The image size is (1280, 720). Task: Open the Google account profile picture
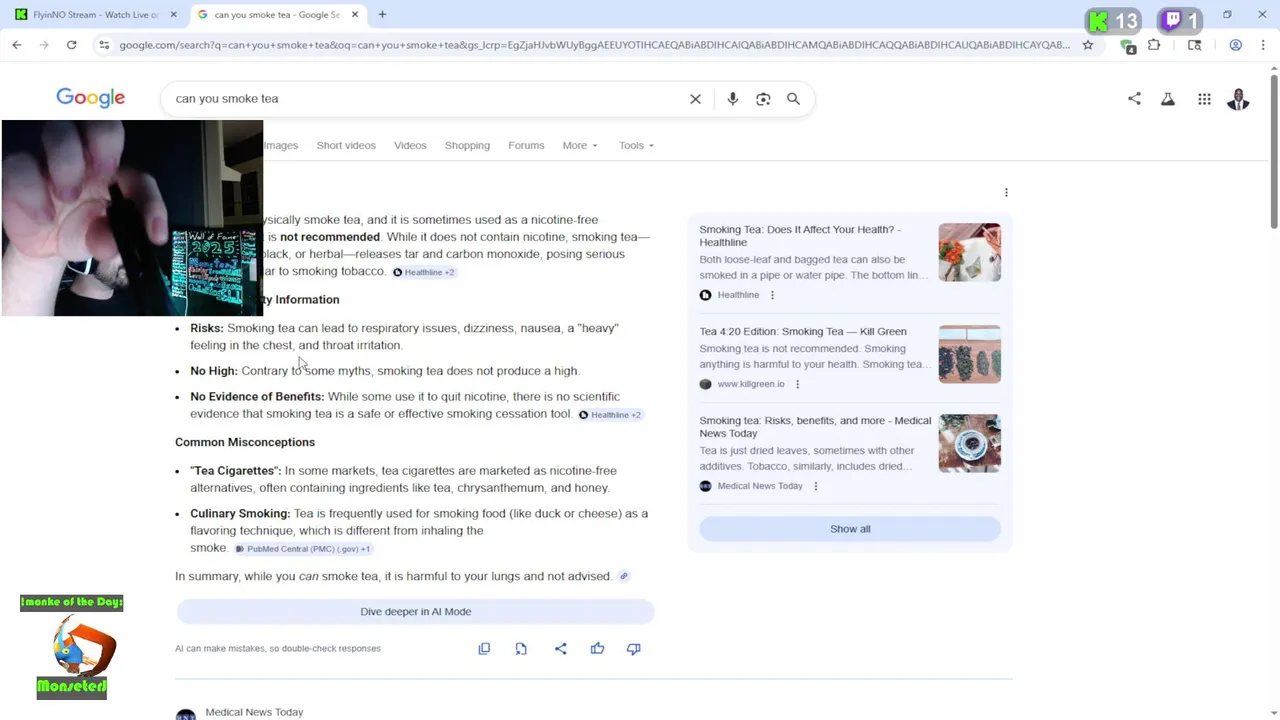pyautogui.click(x=1238, y=99)
